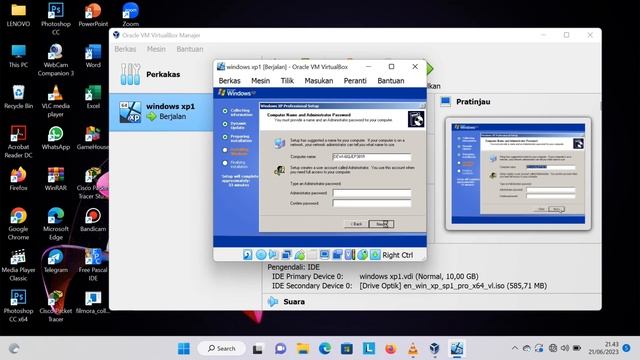Open Telegram desktop shortcut

coord(56,261)
